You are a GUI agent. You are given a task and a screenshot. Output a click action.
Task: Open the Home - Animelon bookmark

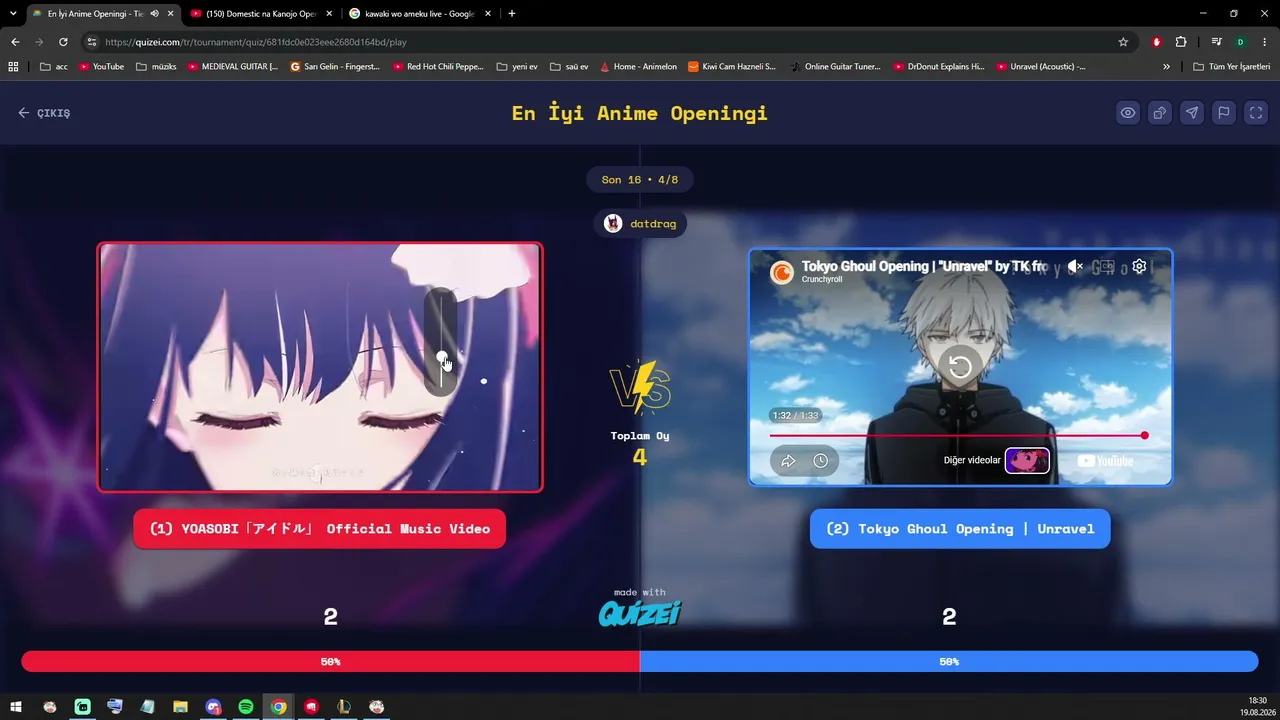[638, 67]
